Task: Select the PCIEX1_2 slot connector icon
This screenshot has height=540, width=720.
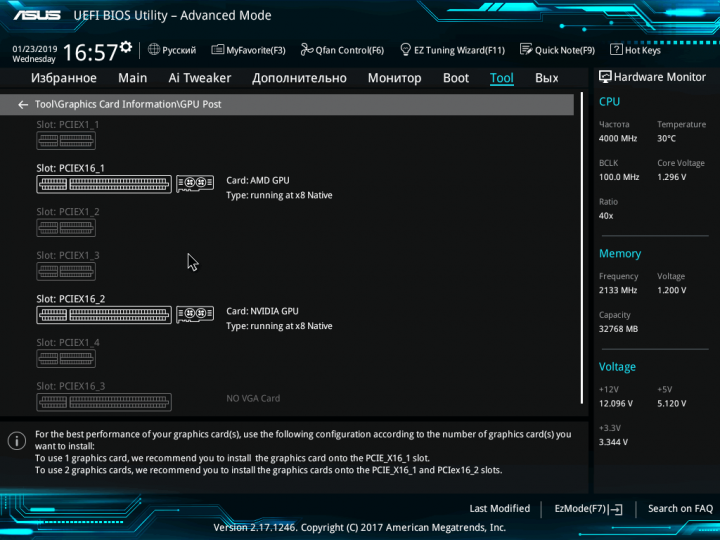Action: coord(66,228)
